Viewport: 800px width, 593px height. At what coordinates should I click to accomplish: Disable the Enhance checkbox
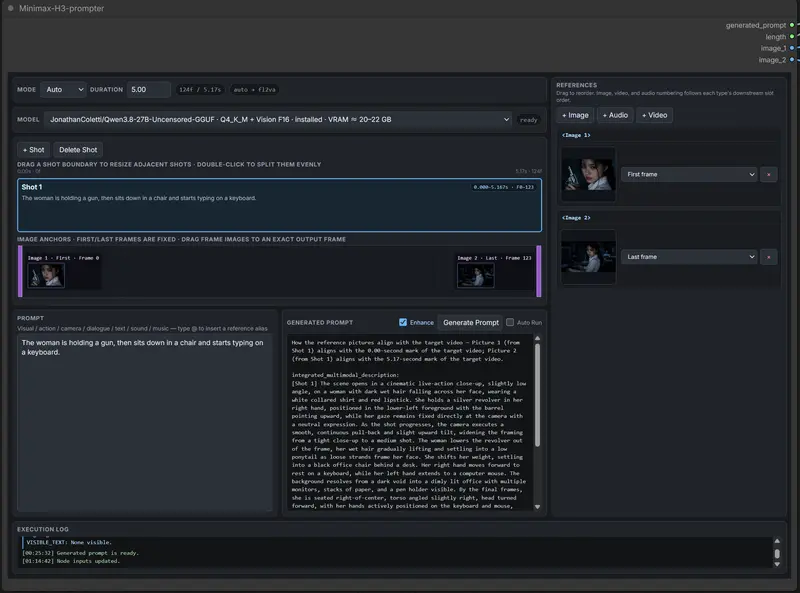coord(403,323)
